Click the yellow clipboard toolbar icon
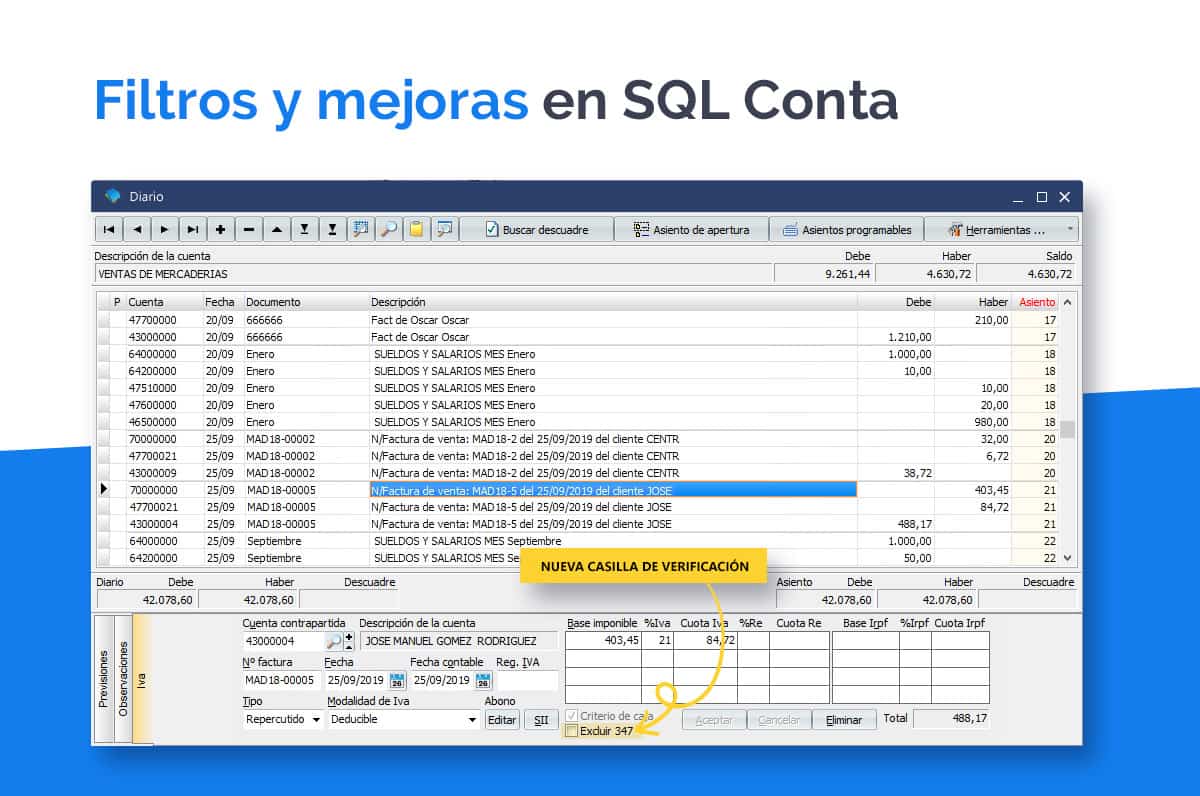The height and width of the screenshot is (796, 1200). coord(416,230)
